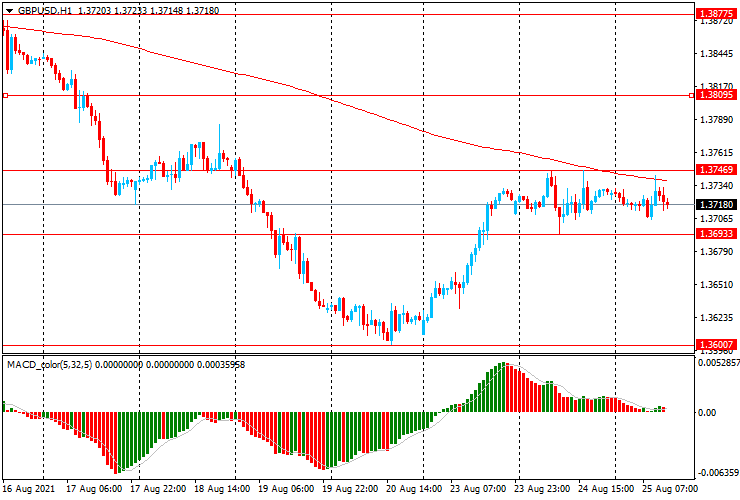Screen dimensions: 740x500
Task: Select the 1.36933 red price level label
Action: [716, 234]
